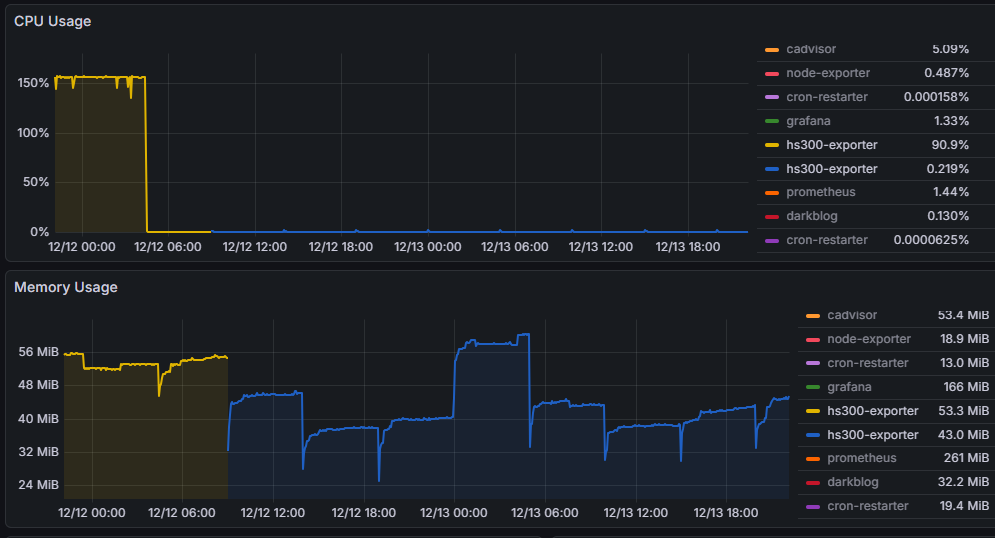The width and height of the screenshot is (995, 538).
Task: Select the hs300-exporter 43.0 MiB legend entry
Action: [x=873, y=435]
